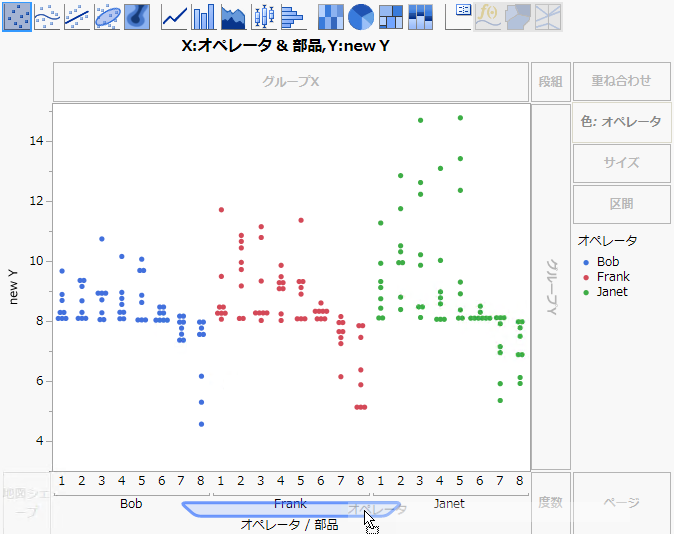The width and height of the screenshot is (674, 534).
Task: Click the Janet group label on X axis
Action: point(449,503)
